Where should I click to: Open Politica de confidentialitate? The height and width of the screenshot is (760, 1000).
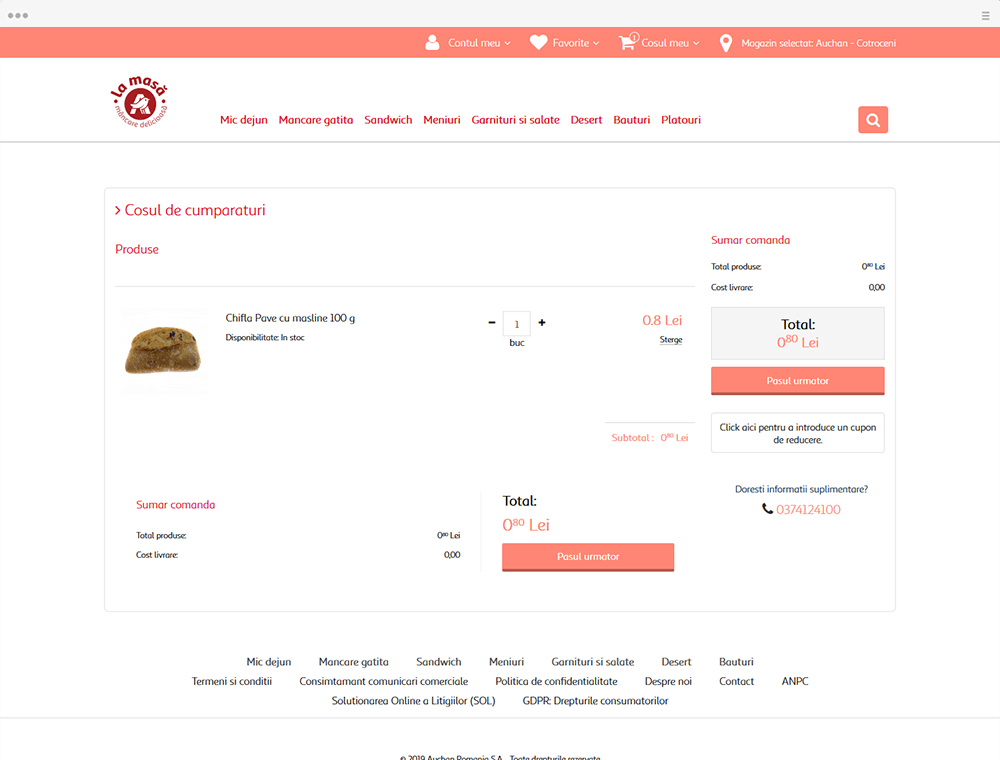(556, 681)
